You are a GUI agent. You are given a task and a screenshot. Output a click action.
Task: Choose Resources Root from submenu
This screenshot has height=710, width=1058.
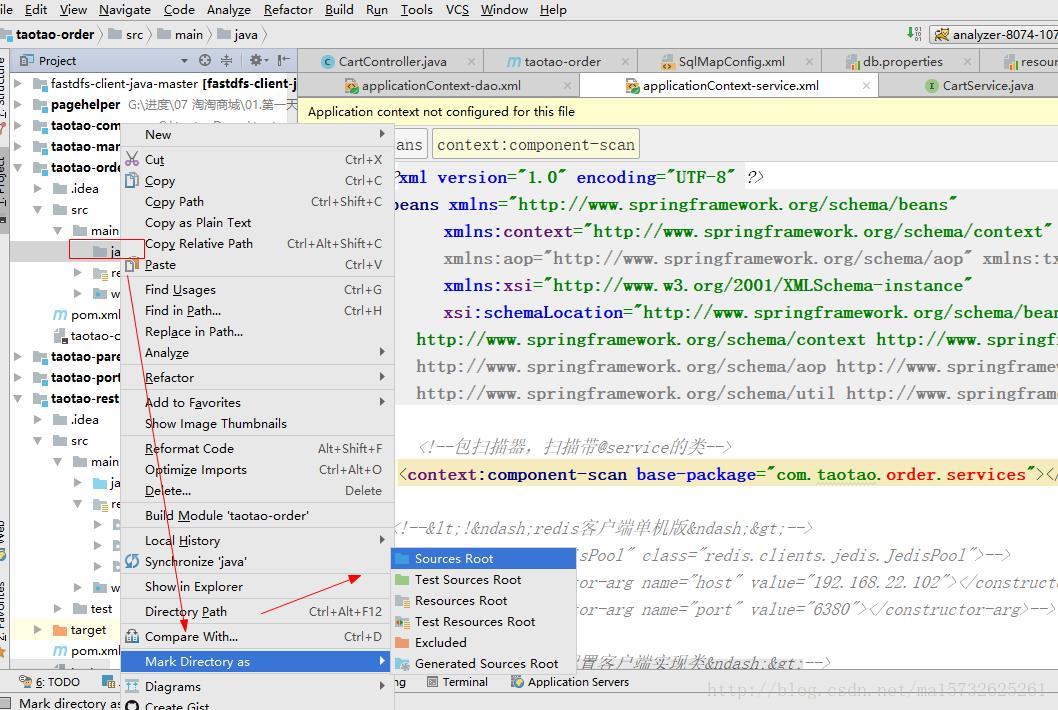tap(483, 600)
